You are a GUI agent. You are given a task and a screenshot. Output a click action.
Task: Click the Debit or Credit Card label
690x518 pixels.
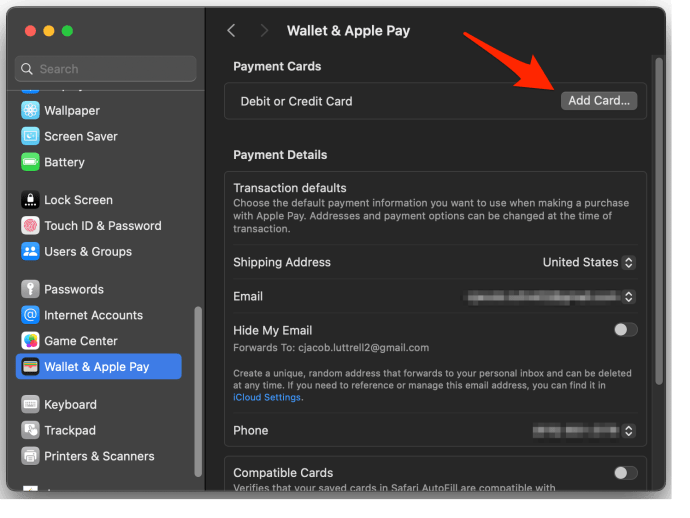(x=296, y=102)
